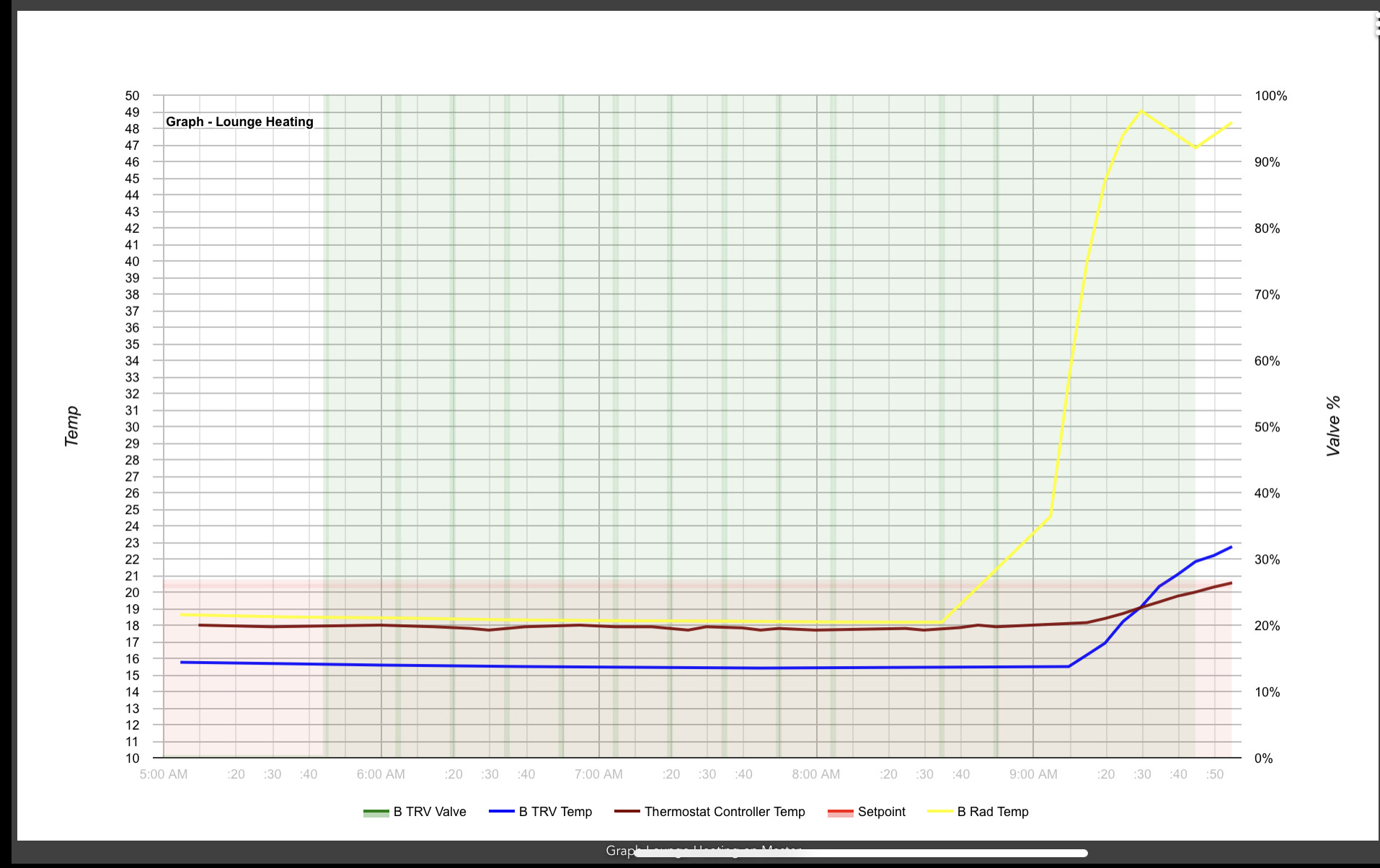Image resolution: width=1380 pixels, height=868 pixels.
Task: Click the 6:00 AM time axis label
Action: click(381, 774)
